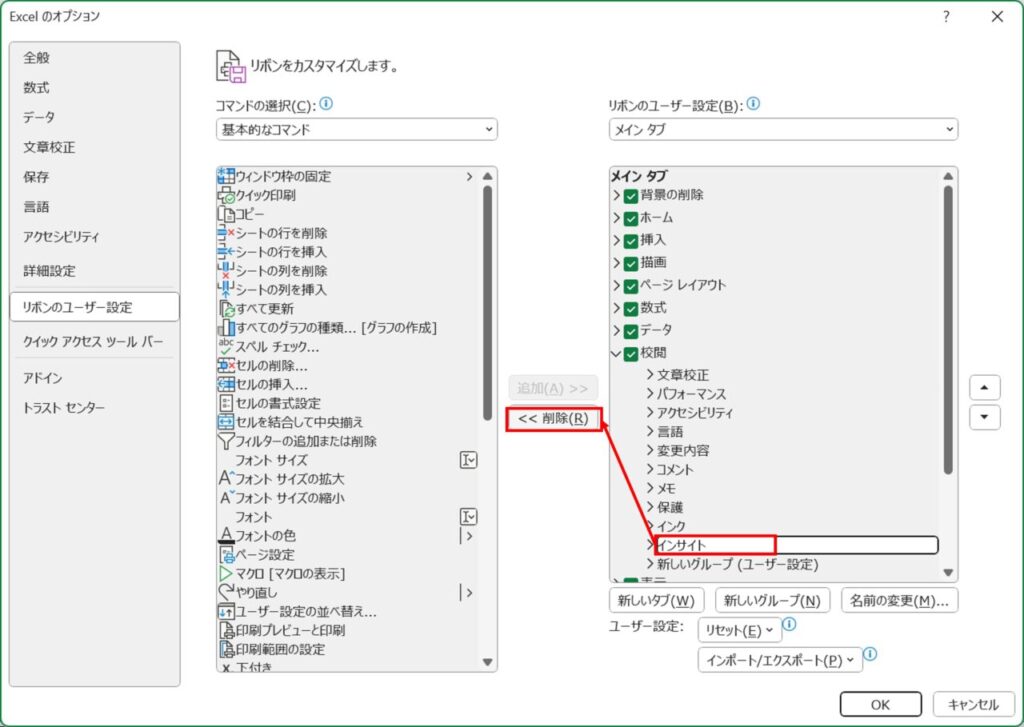Click the Move Down arrow button
The width and height of the screenshot is (1024, 727).
tap(984, 417)
